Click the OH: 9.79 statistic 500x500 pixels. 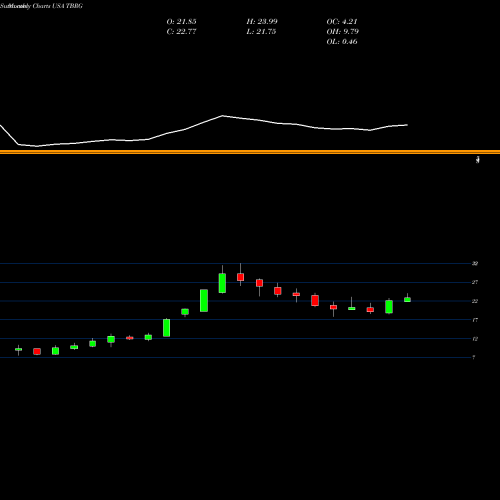(342, 32)
